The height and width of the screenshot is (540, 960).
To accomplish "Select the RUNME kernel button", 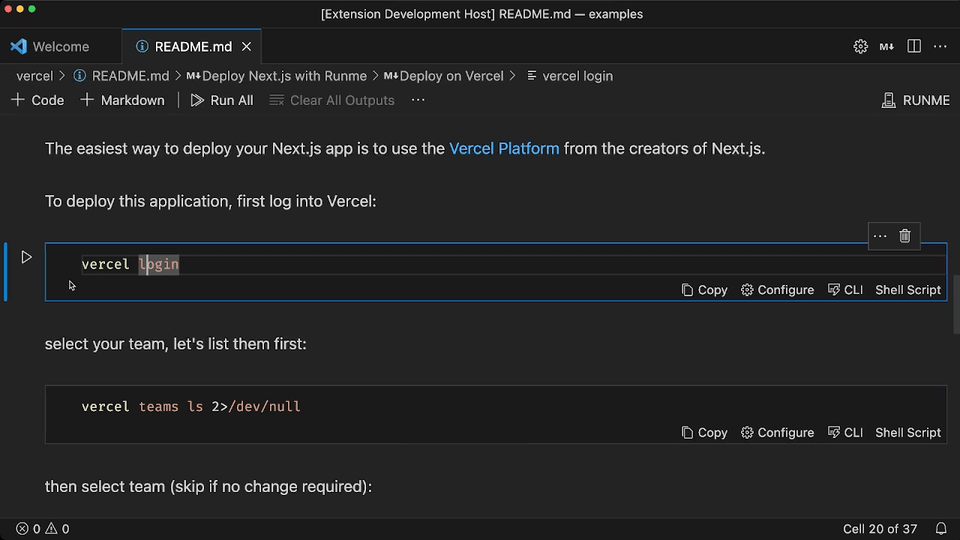I will pyautogui.click(x=916, y=100).
